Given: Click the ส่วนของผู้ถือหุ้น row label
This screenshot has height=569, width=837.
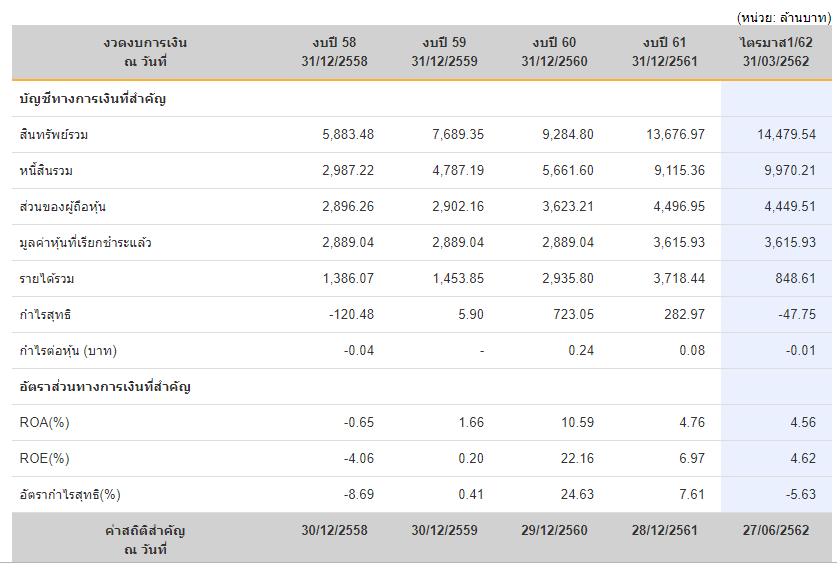Looking at the screenshot, I should pyautogui.click(x=62, y=207).
